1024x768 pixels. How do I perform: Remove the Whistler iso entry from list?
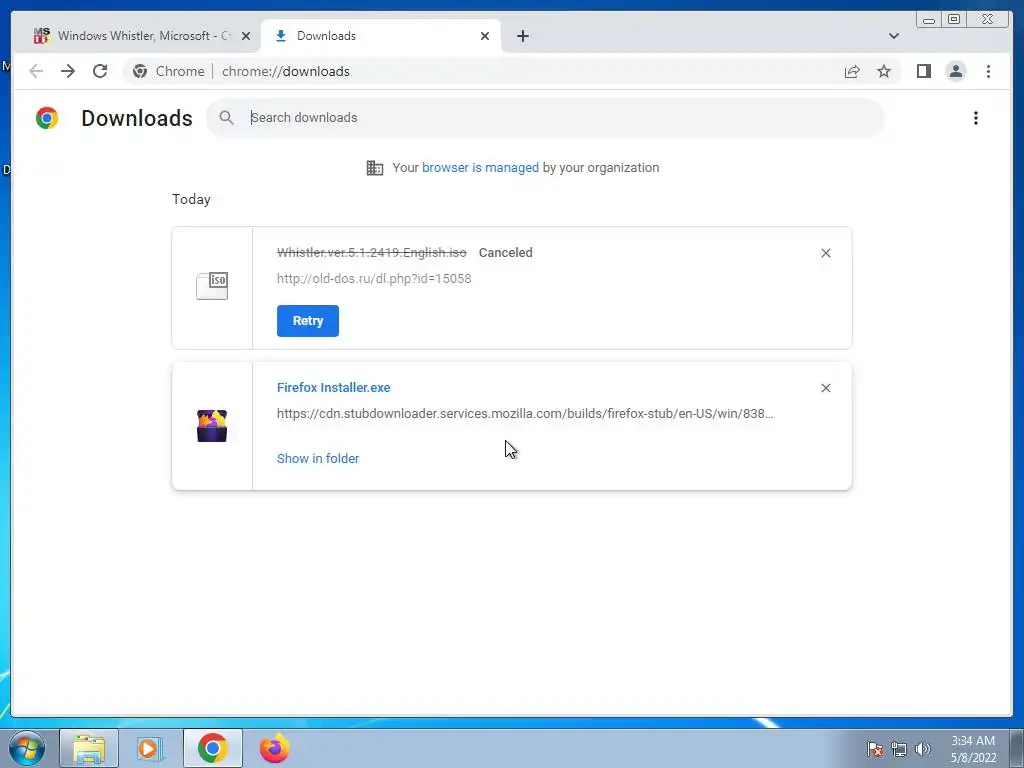[825, 253]
